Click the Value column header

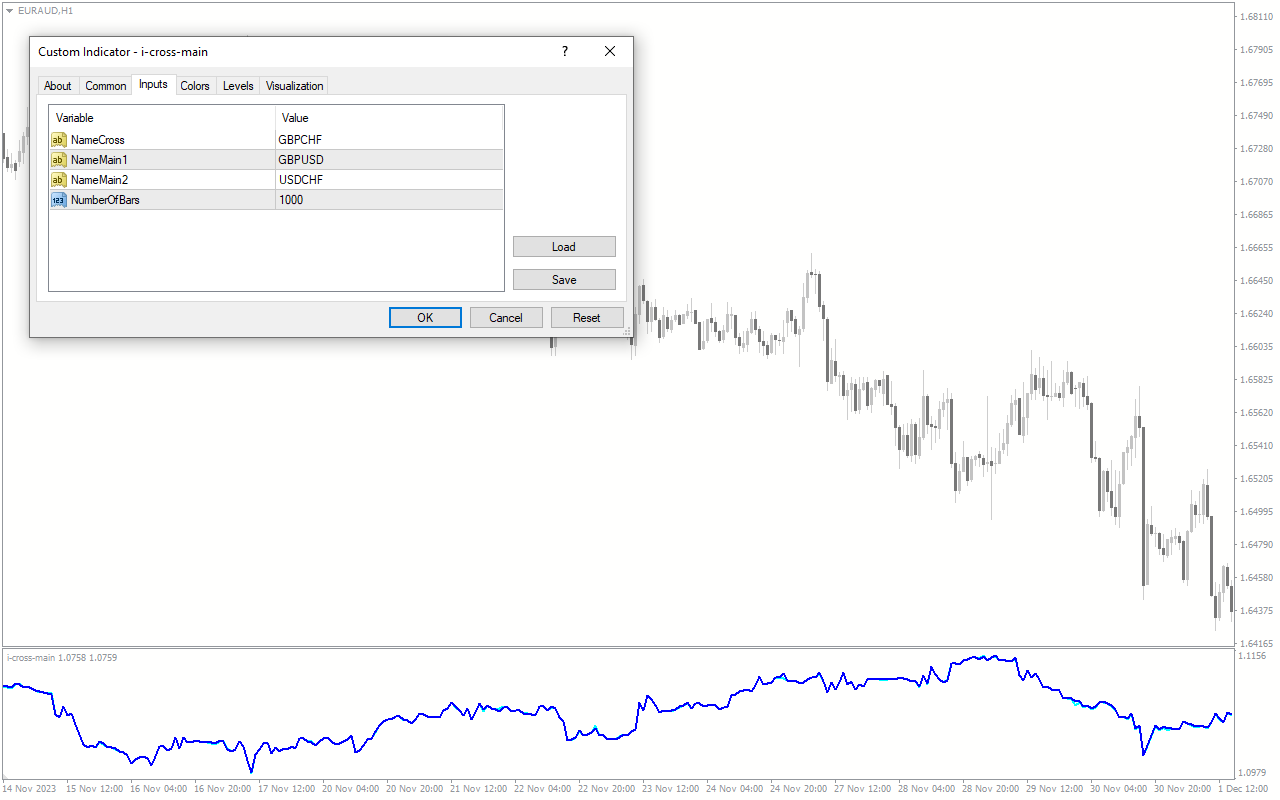coord(389,118)
